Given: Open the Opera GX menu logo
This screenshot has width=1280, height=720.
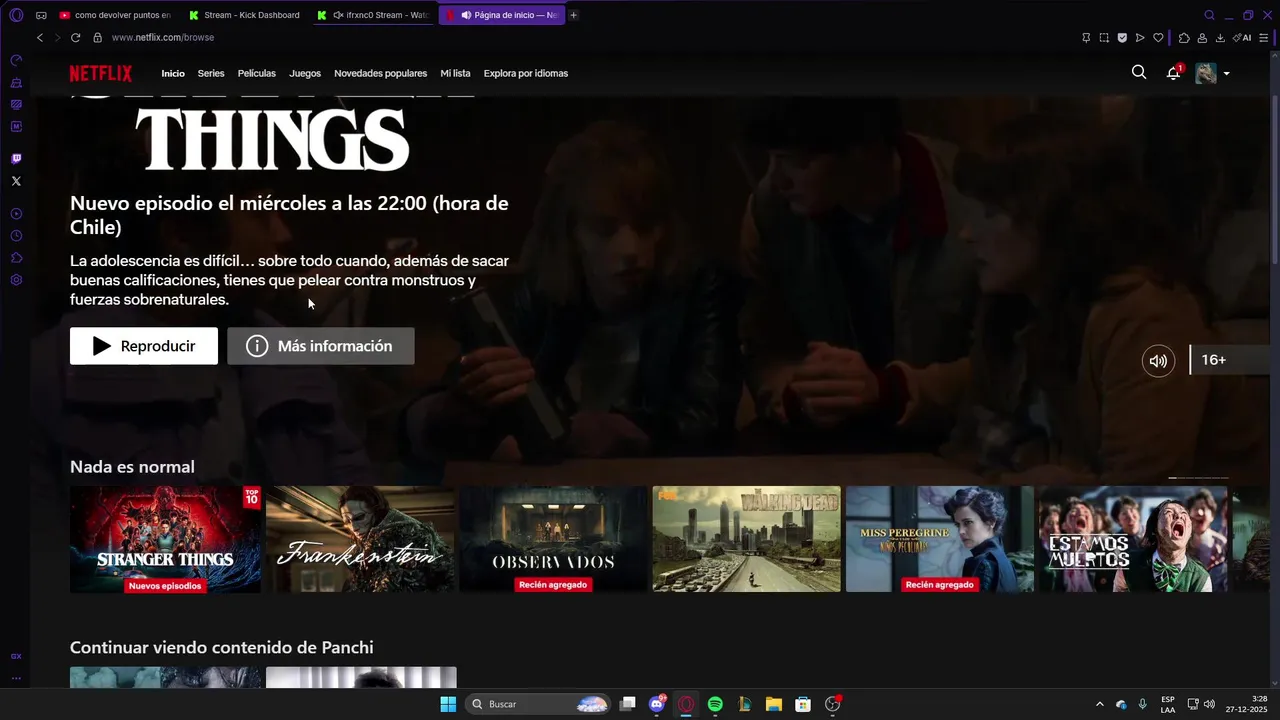Looking at the screenshot, I should (x=16, y=15).
